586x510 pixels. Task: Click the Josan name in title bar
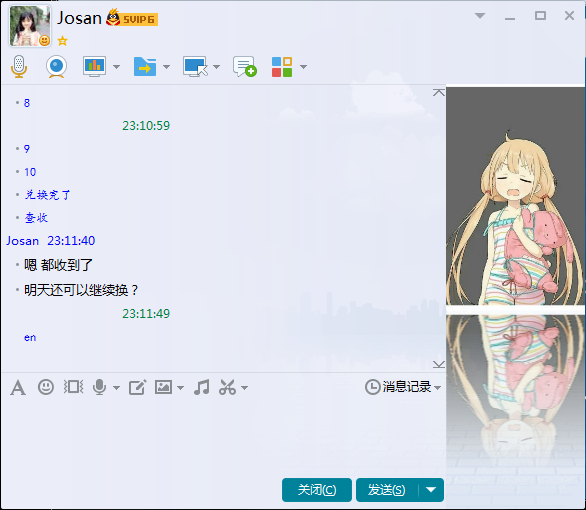tap(79, 18)
